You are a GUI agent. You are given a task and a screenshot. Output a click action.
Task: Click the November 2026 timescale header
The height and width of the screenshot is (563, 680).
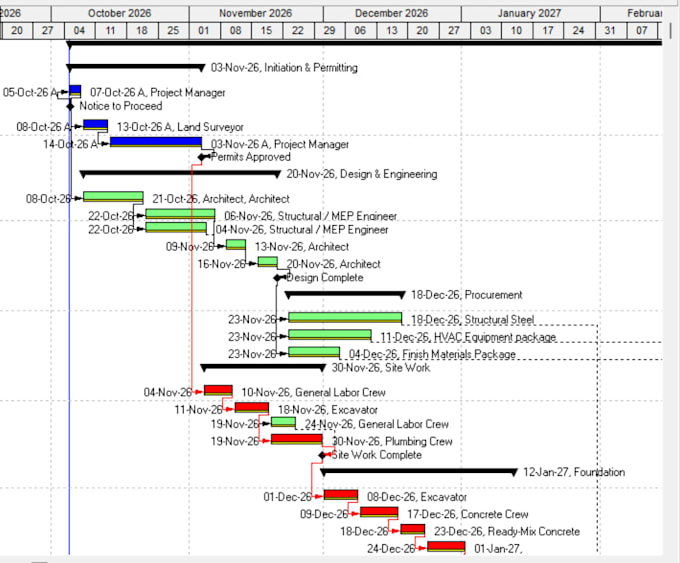point(255,13)
